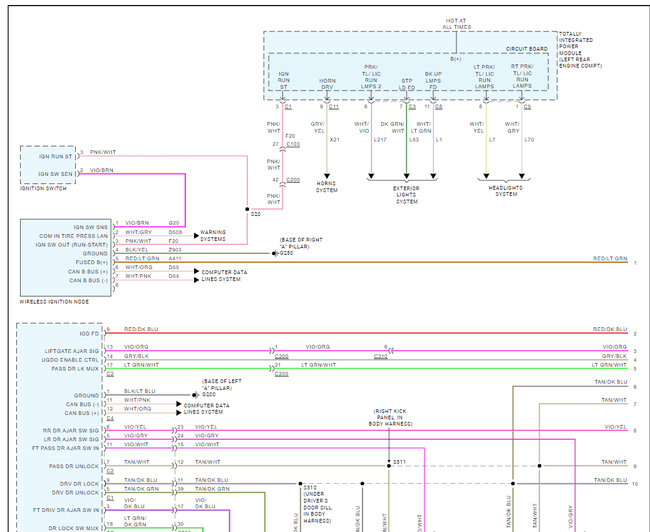Select the 'FUSED B(+)' pin label

click(92, 262)
